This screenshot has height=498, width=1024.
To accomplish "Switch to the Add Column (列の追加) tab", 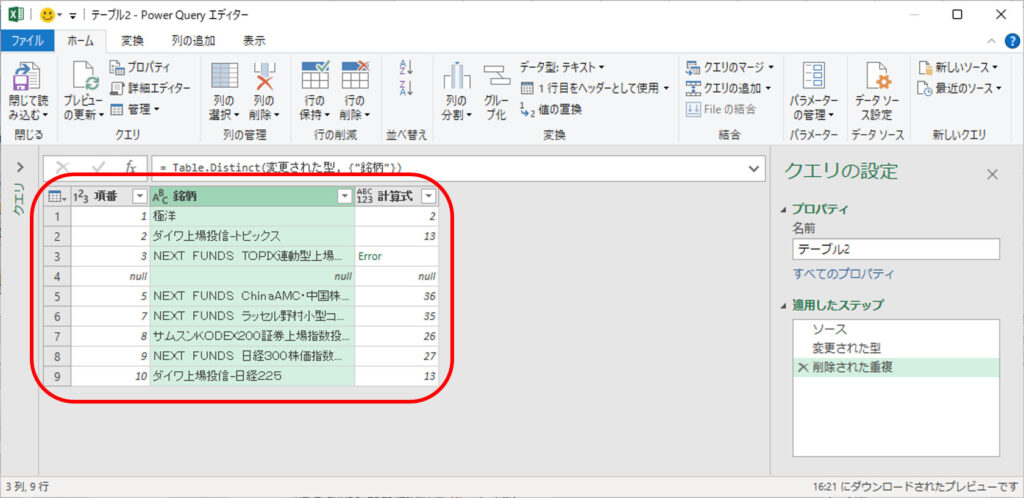I will pos(193,40).
